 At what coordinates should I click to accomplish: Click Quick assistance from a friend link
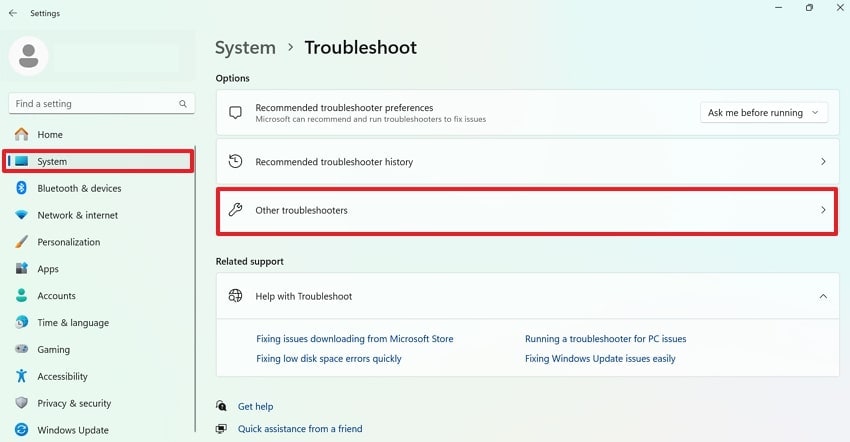300,428
